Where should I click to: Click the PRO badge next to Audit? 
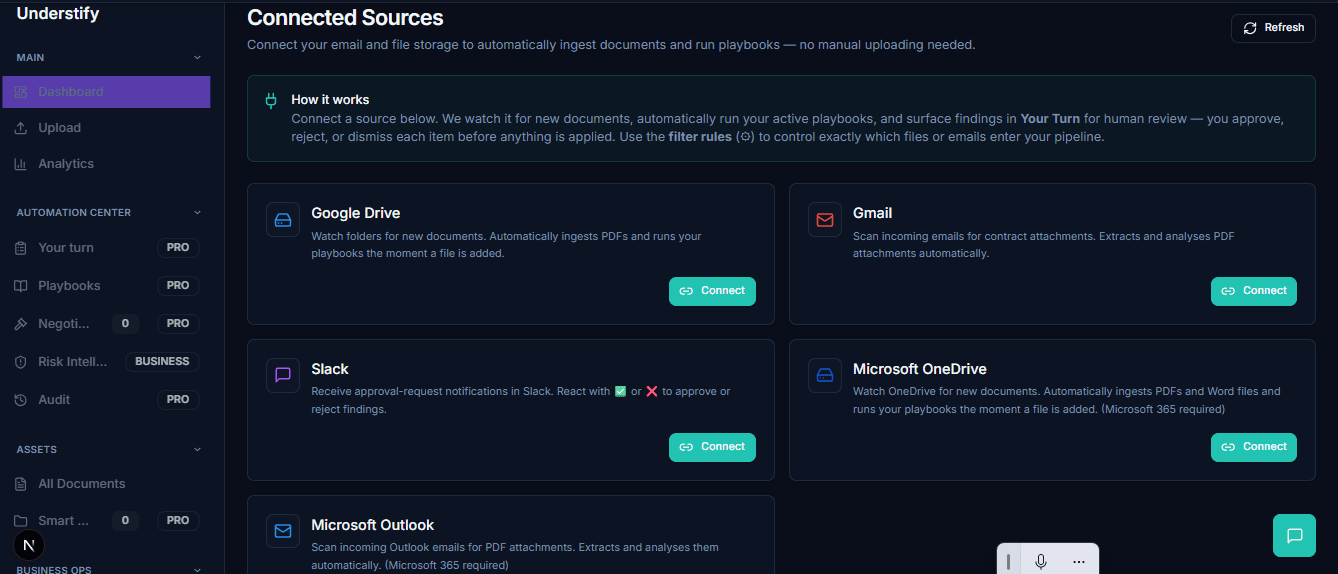[x=178, y=400]
